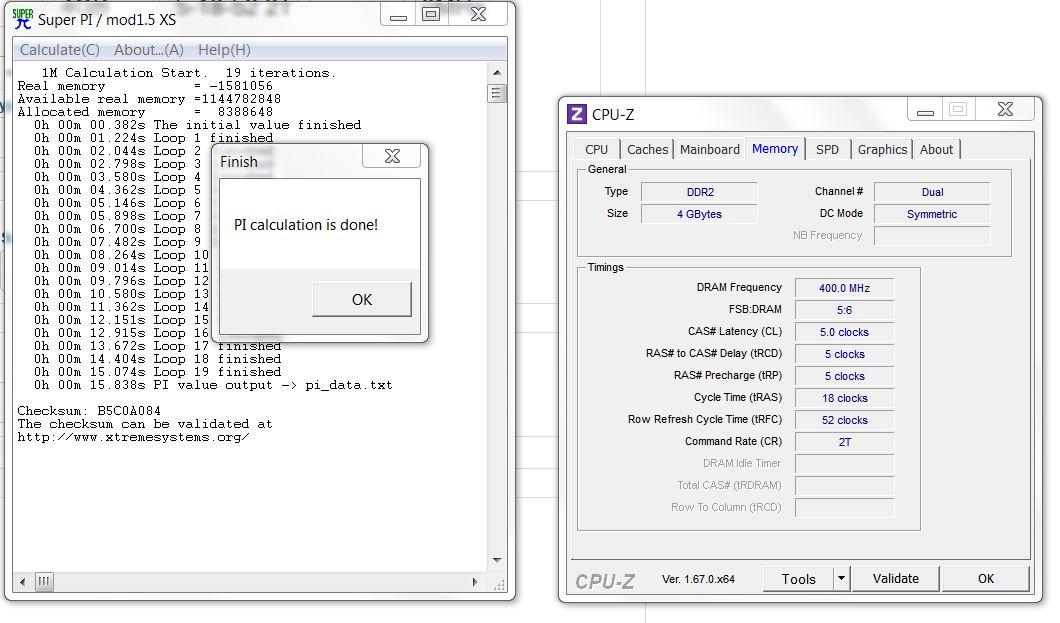Click the Channel # field showing Dual
The width and height of the screenshot is (1060, 623).
click(x=932, y=192)
